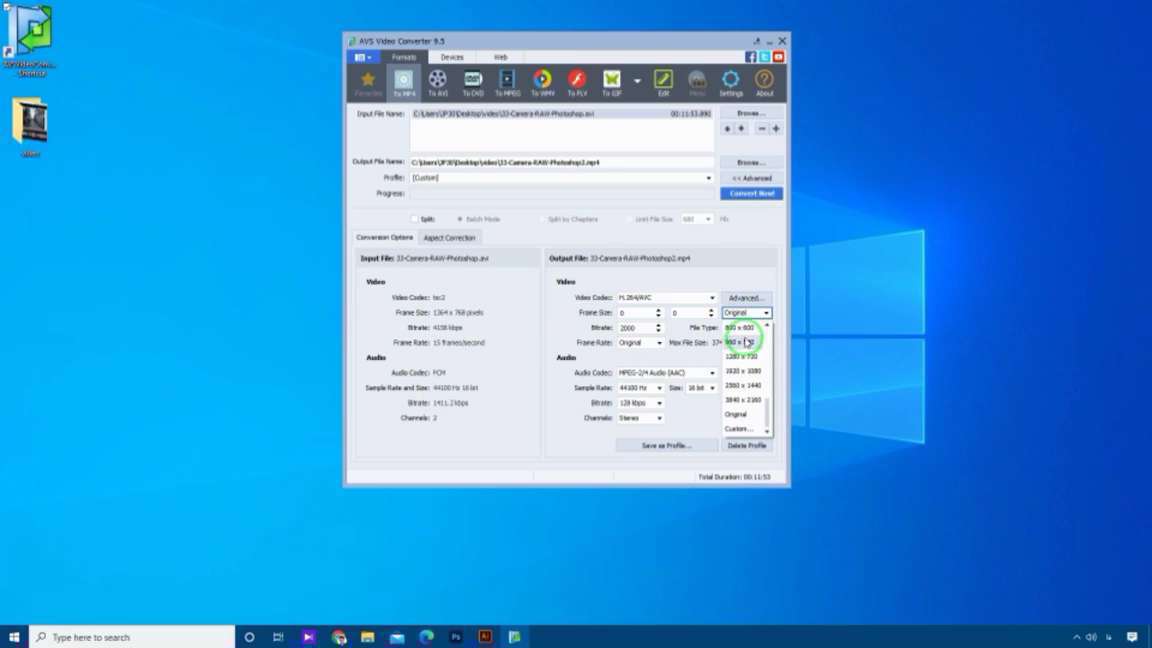Collapse options with << Advanced button

(x=751, y=178)
